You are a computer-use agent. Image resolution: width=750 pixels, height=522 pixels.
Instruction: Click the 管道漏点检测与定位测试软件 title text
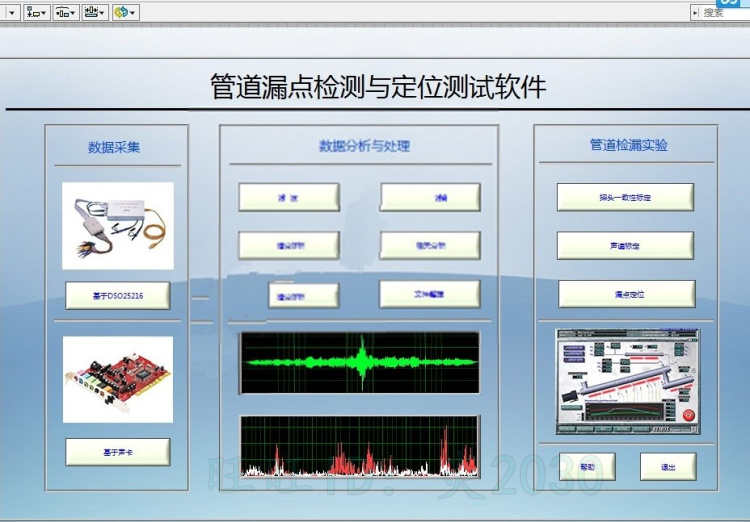378,87
